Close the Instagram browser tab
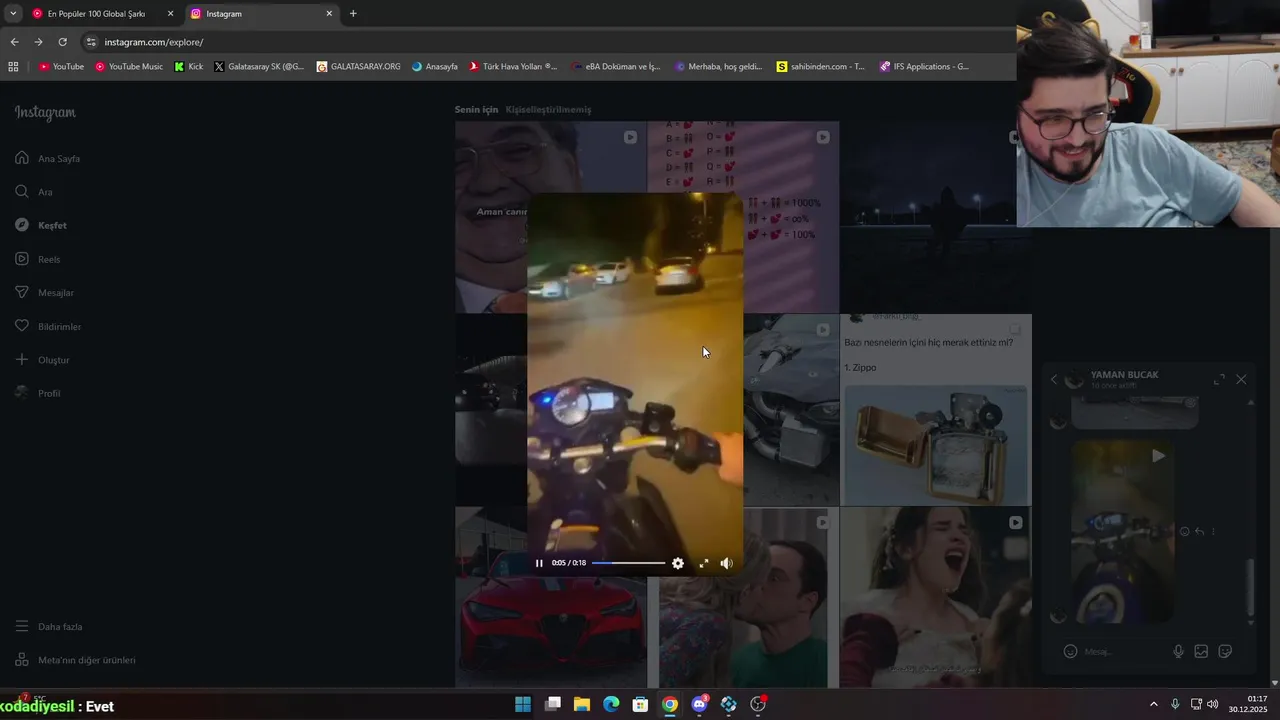 point(329,14)
